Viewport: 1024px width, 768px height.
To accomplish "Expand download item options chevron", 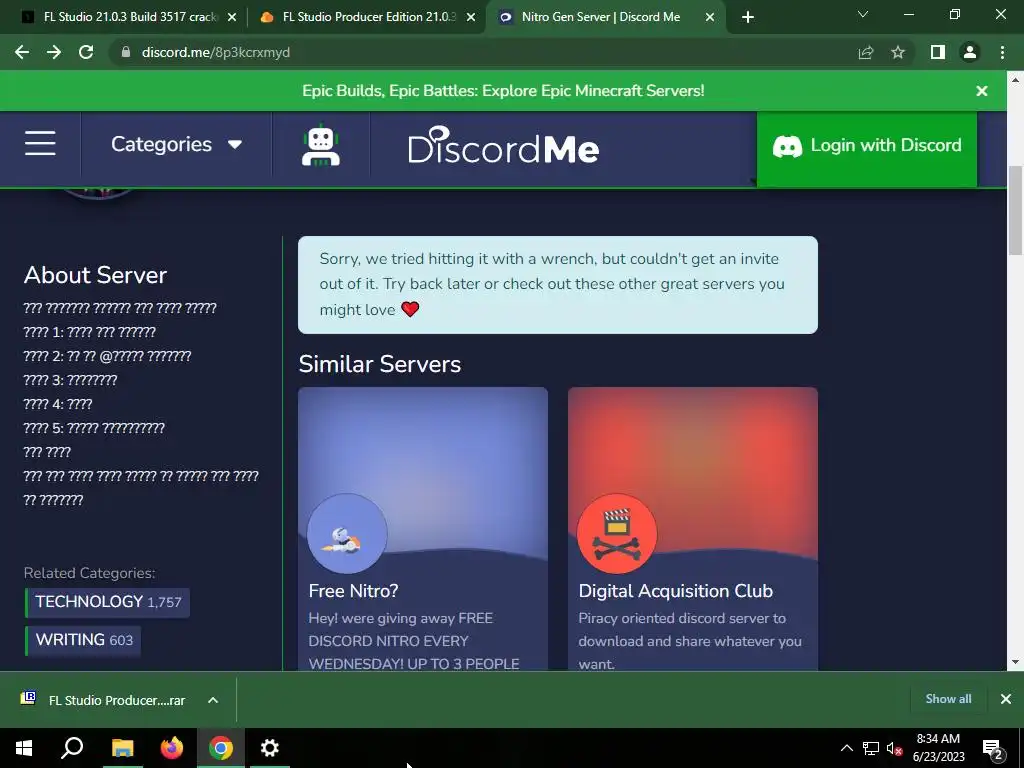I will pos(213,700).
